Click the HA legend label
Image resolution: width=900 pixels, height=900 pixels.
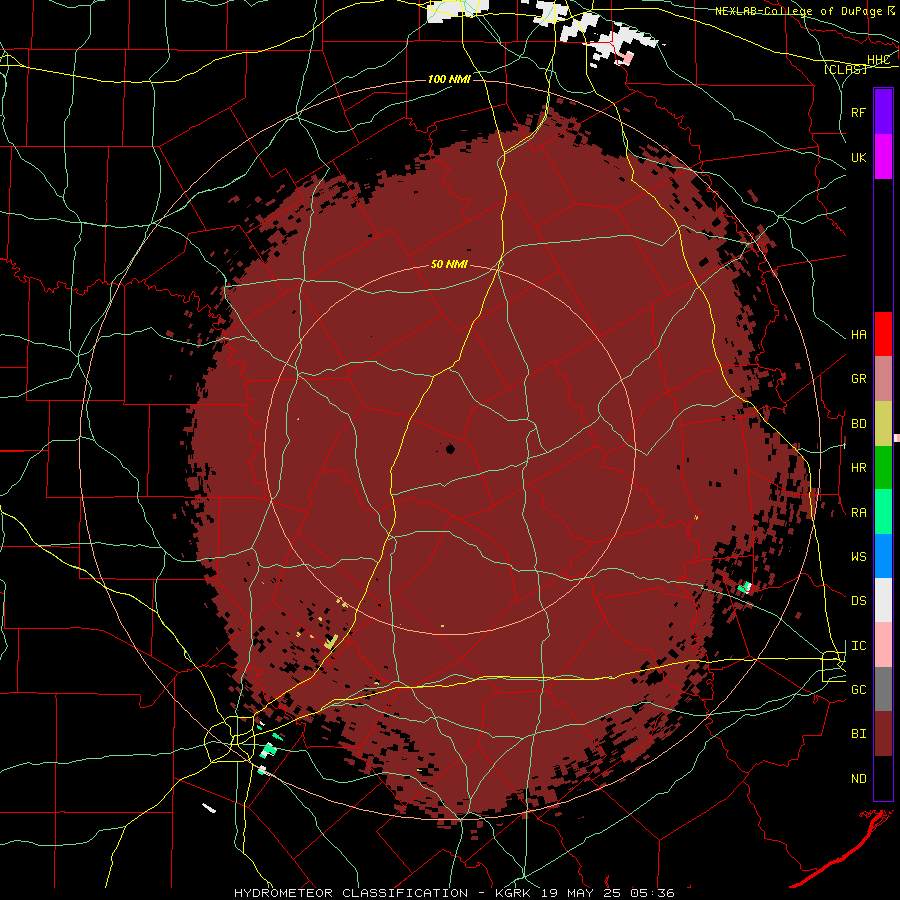(858, 335)
